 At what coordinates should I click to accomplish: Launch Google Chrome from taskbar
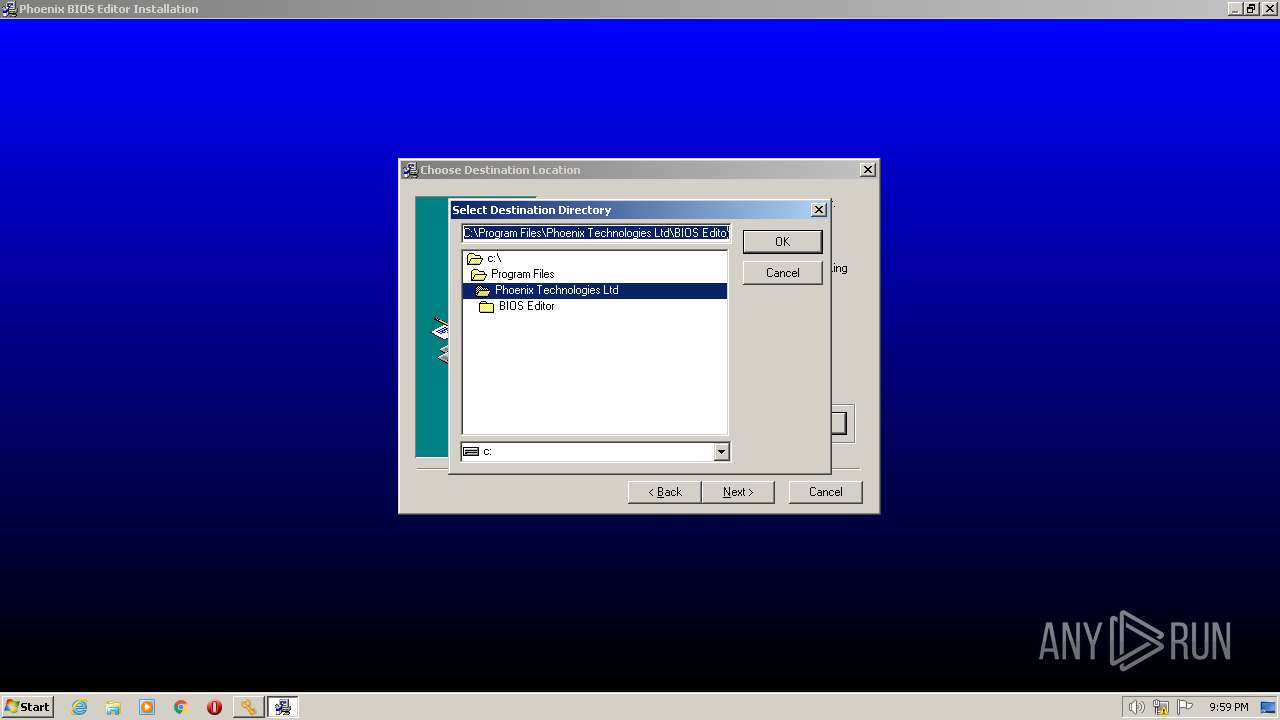[181, 707]
